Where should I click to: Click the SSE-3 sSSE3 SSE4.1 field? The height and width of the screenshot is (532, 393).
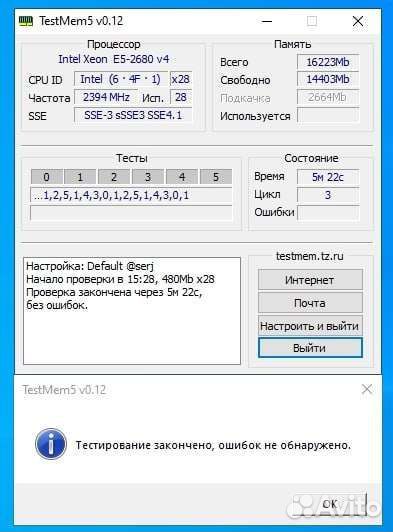tap(133, 115)
